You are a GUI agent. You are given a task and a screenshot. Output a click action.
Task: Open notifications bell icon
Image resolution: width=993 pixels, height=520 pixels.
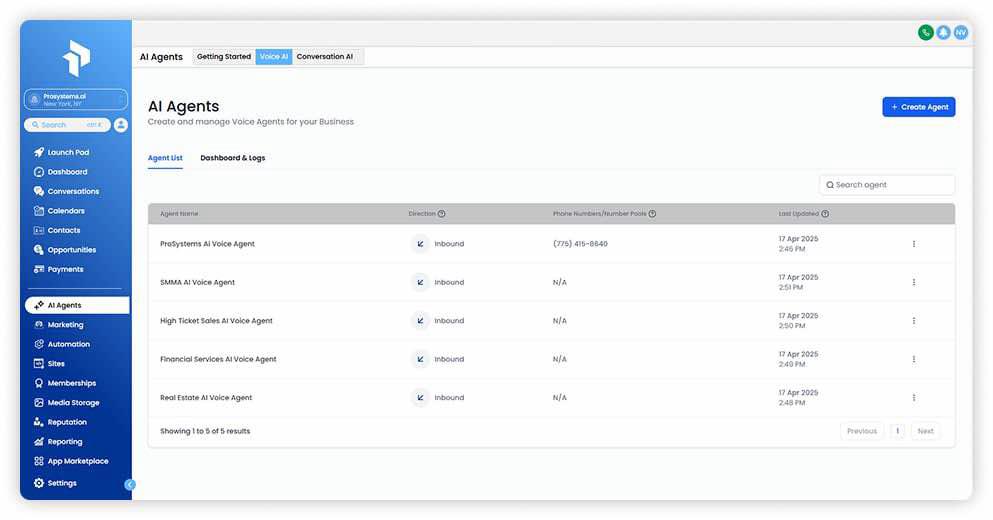(944, 32)
